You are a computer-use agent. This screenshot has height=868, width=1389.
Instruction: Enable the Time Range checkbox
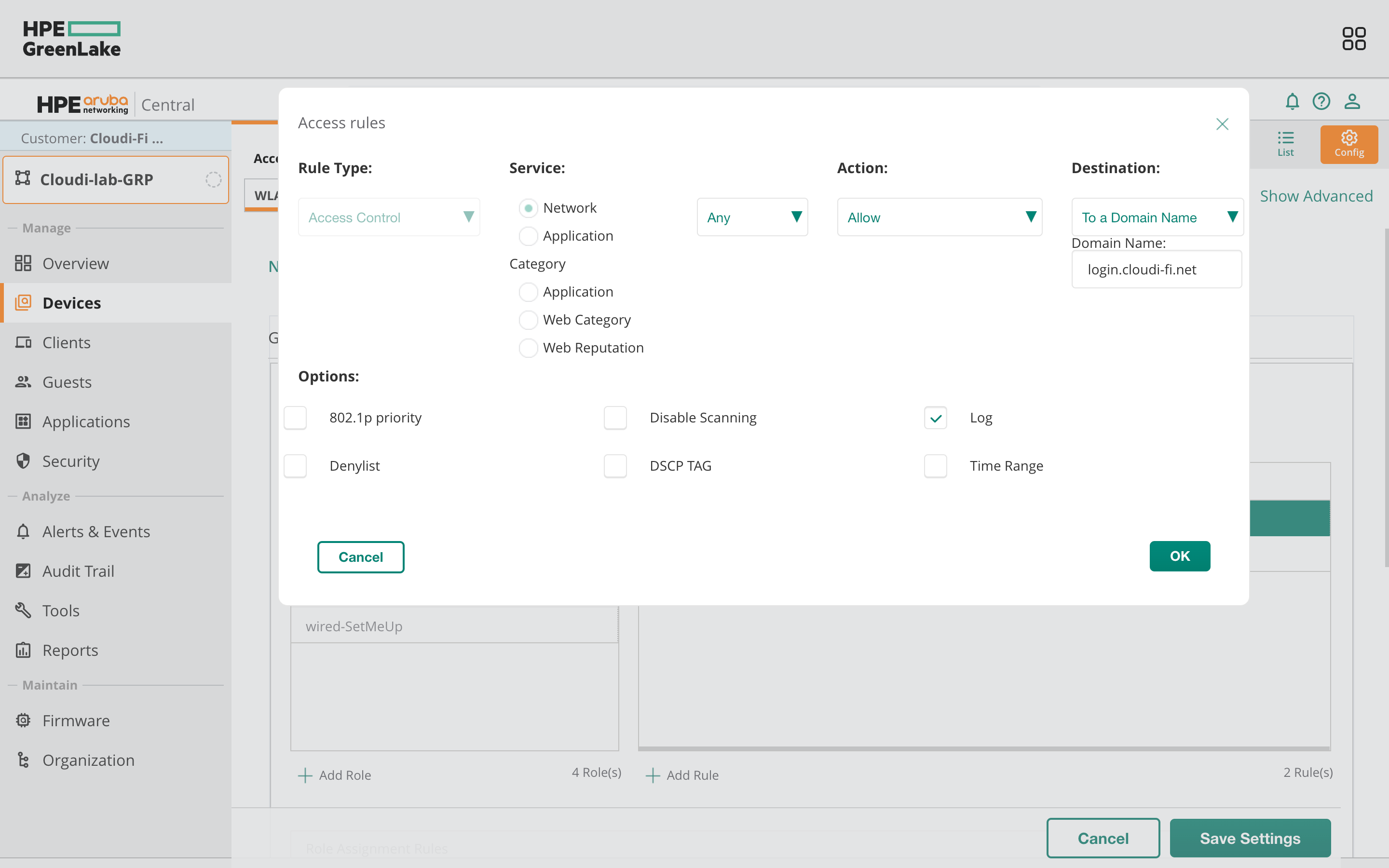point(935,465)
